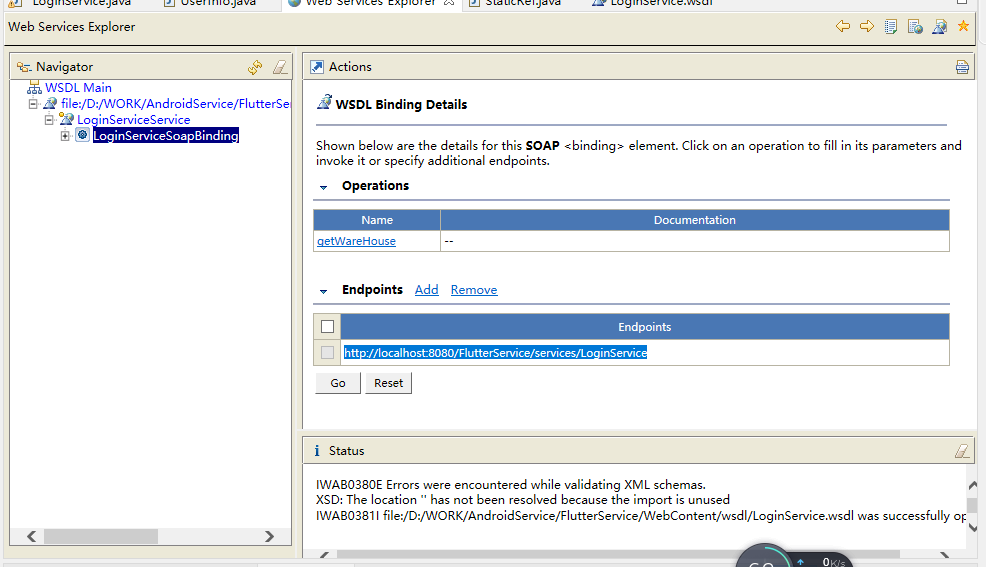Click the Status pane scroll-up arrow
The width and height of the screenshot is (986, 567).
coord(973,485)
